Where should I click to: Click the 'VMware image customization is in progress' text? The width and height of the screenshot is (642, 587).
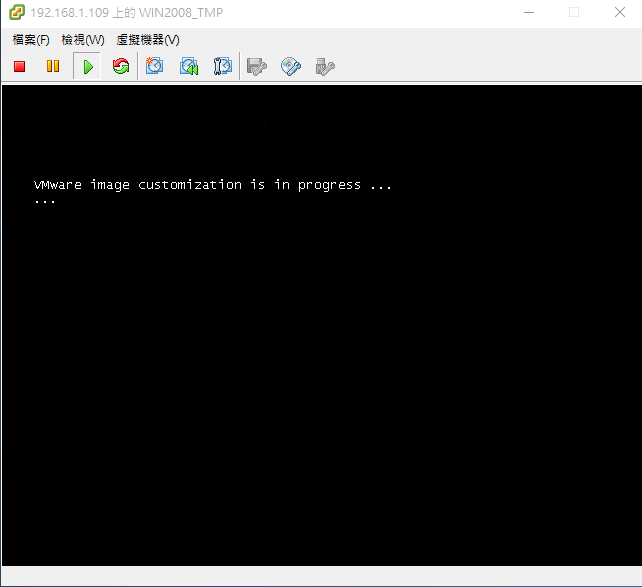click(x=212, y=185)
